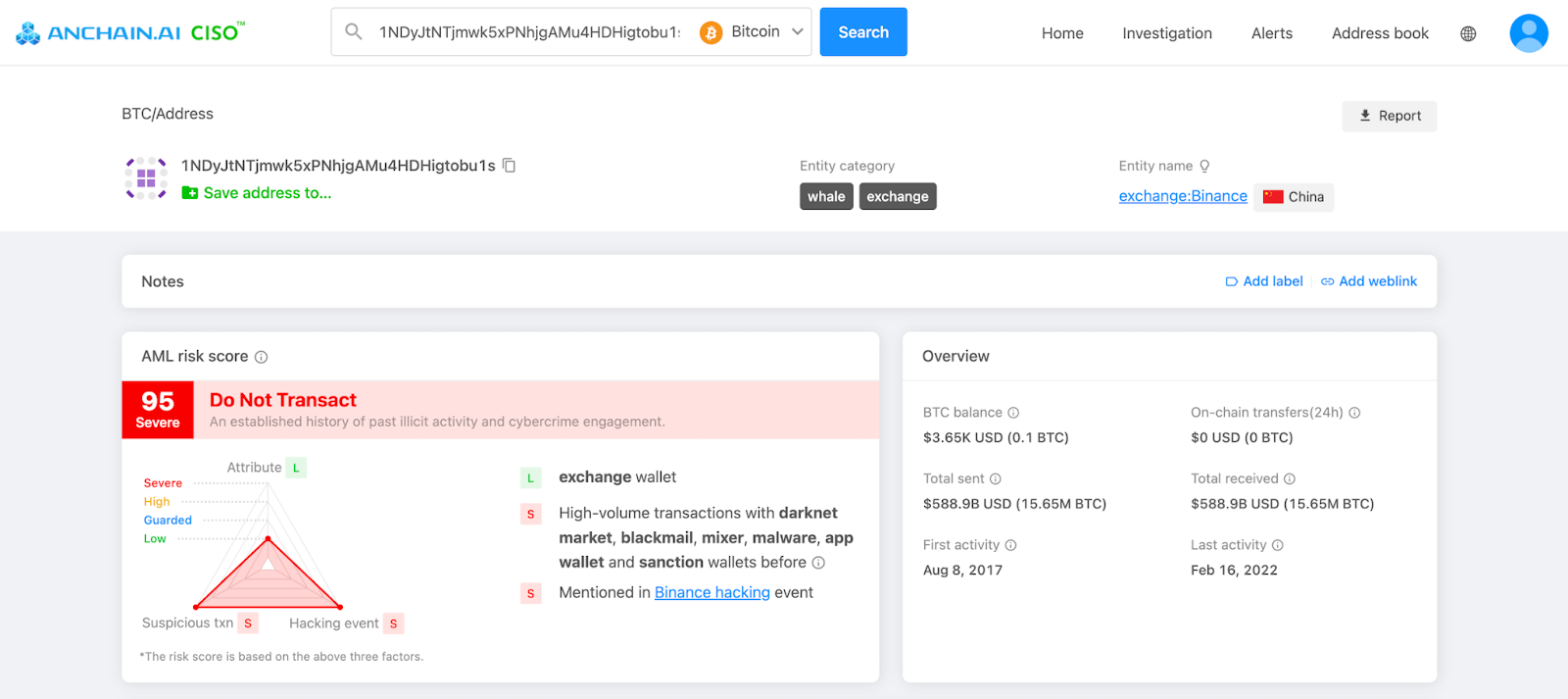Click the S badge next to Hacking event
The width and height of the screenshot is (1568, 699).
pyautogui.click(x=394, y=624)
